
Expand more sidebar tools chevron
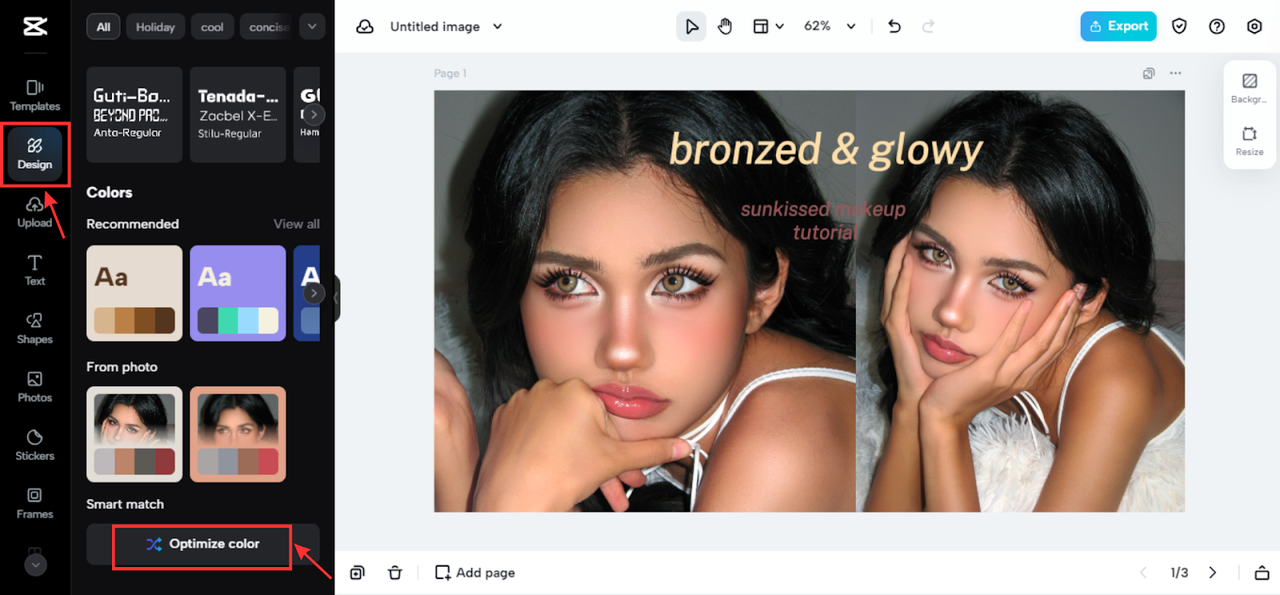35,565
